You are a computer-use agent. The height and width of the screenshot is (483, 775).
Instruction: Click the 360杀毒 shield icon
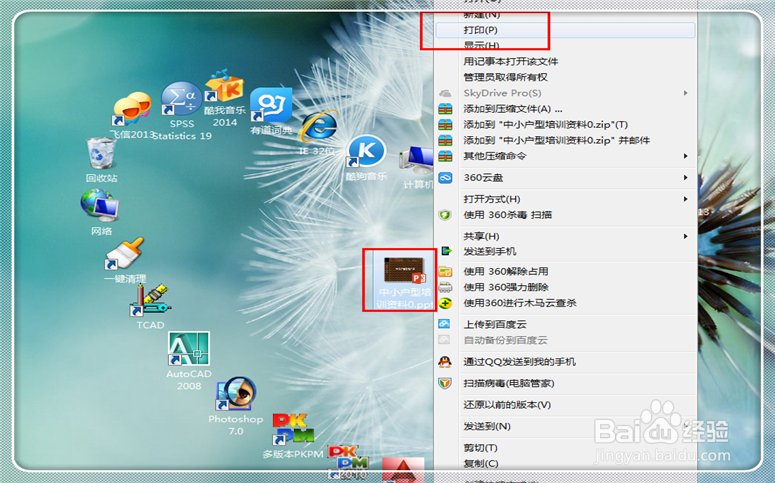445,215
